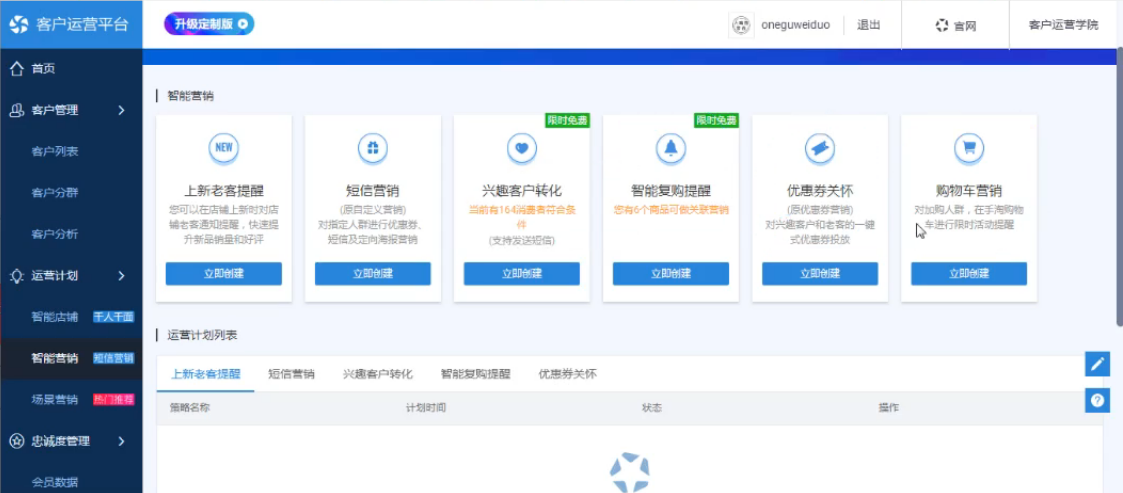The width and height of the screenshot is (1123, 493).
Task: Click the 升级定制版 button
Action: coord(209,24)
